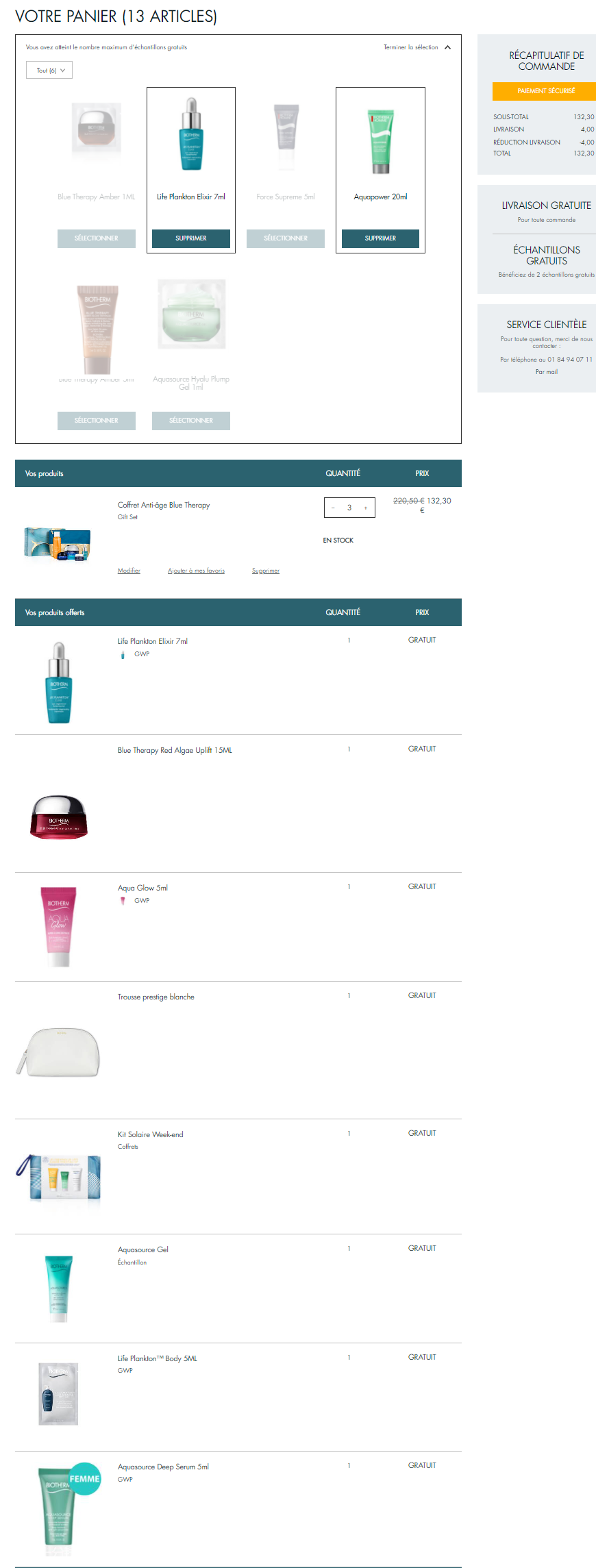Select the Force Supreme 5ml sample
Image resolution: width=596 pixels, height=1568 pixels.
coord(286,238)
